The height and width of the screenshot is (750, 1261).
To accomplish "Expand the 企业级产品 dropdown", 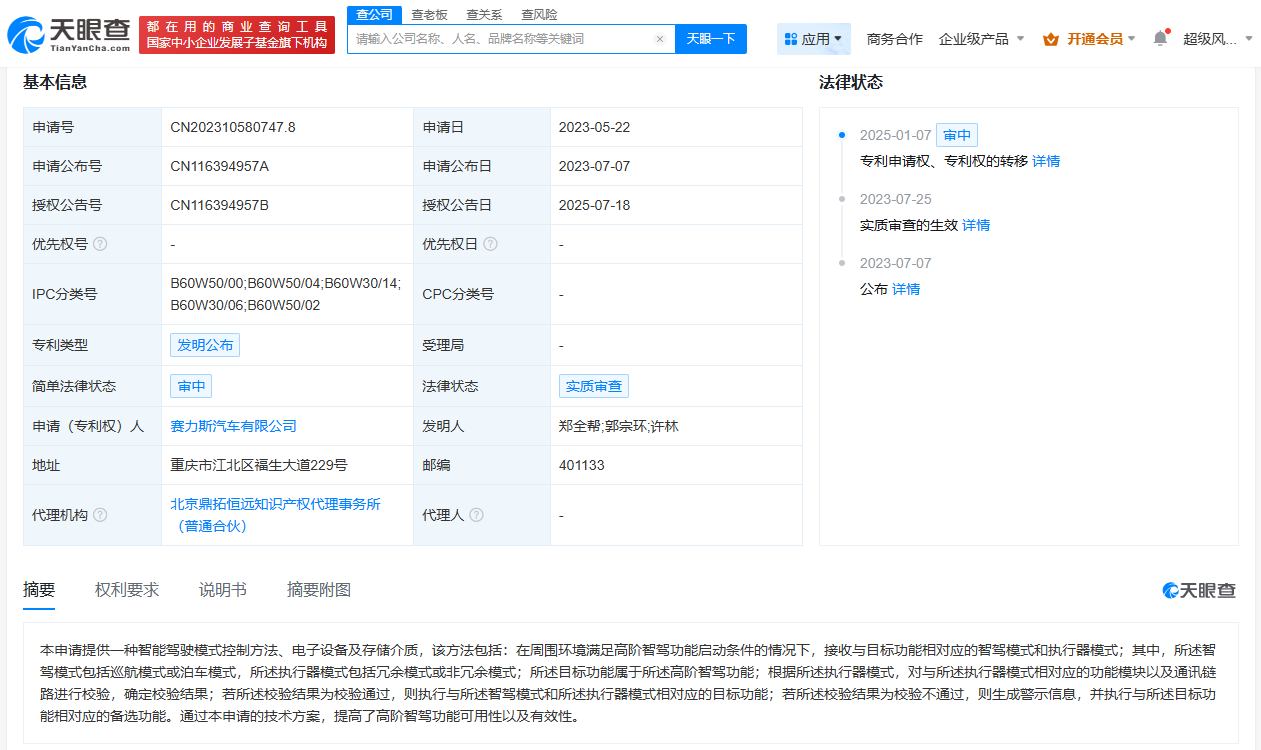I will 980,39.
